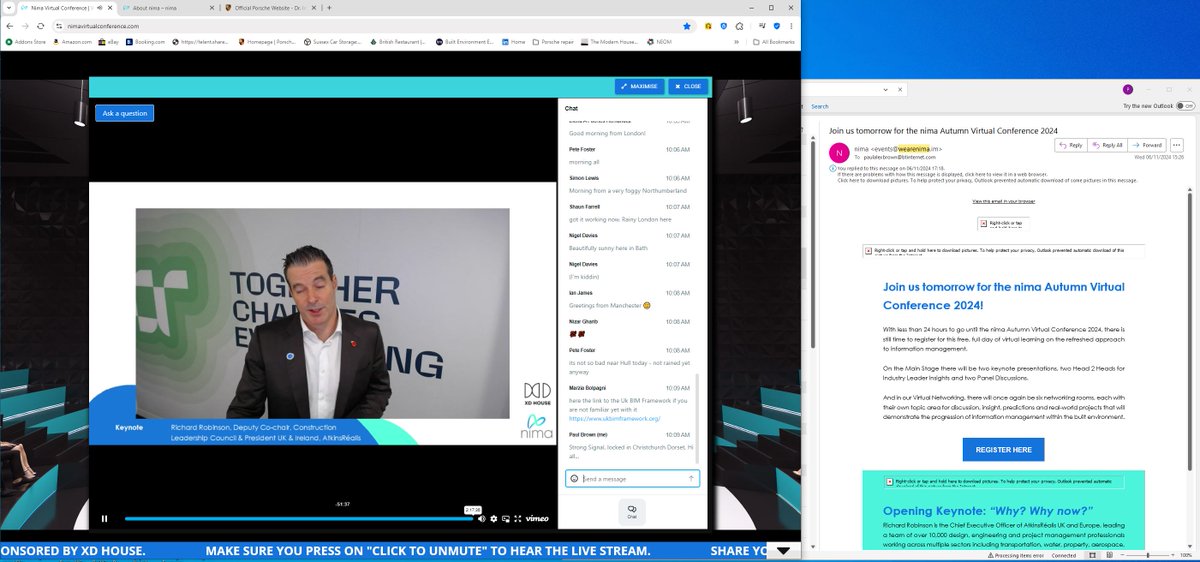Open Amazon.com bookmark
Image resolution: width=1200 pixels, height=562 pixels.
click(x=72, y=42)
